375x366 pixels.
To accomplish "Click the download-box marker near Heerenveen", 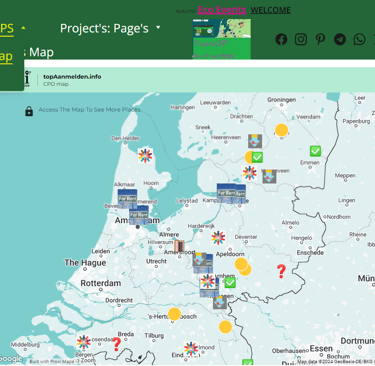I will [255, 141].
